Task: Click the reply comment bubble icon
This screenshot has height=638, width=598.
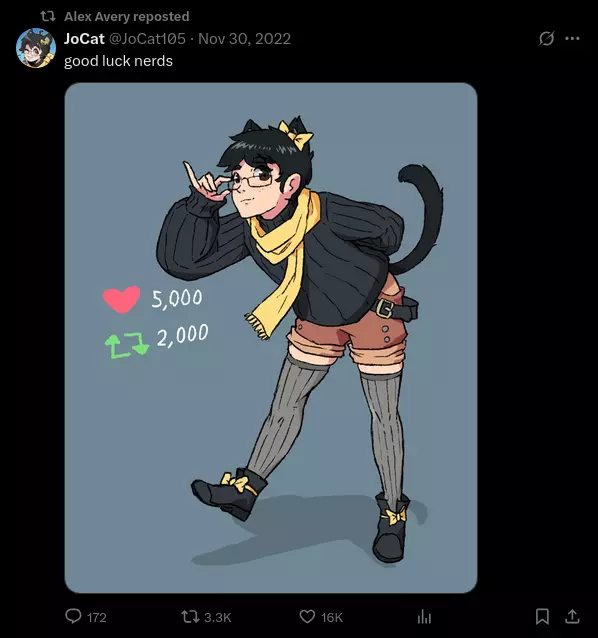Action: 74,616
